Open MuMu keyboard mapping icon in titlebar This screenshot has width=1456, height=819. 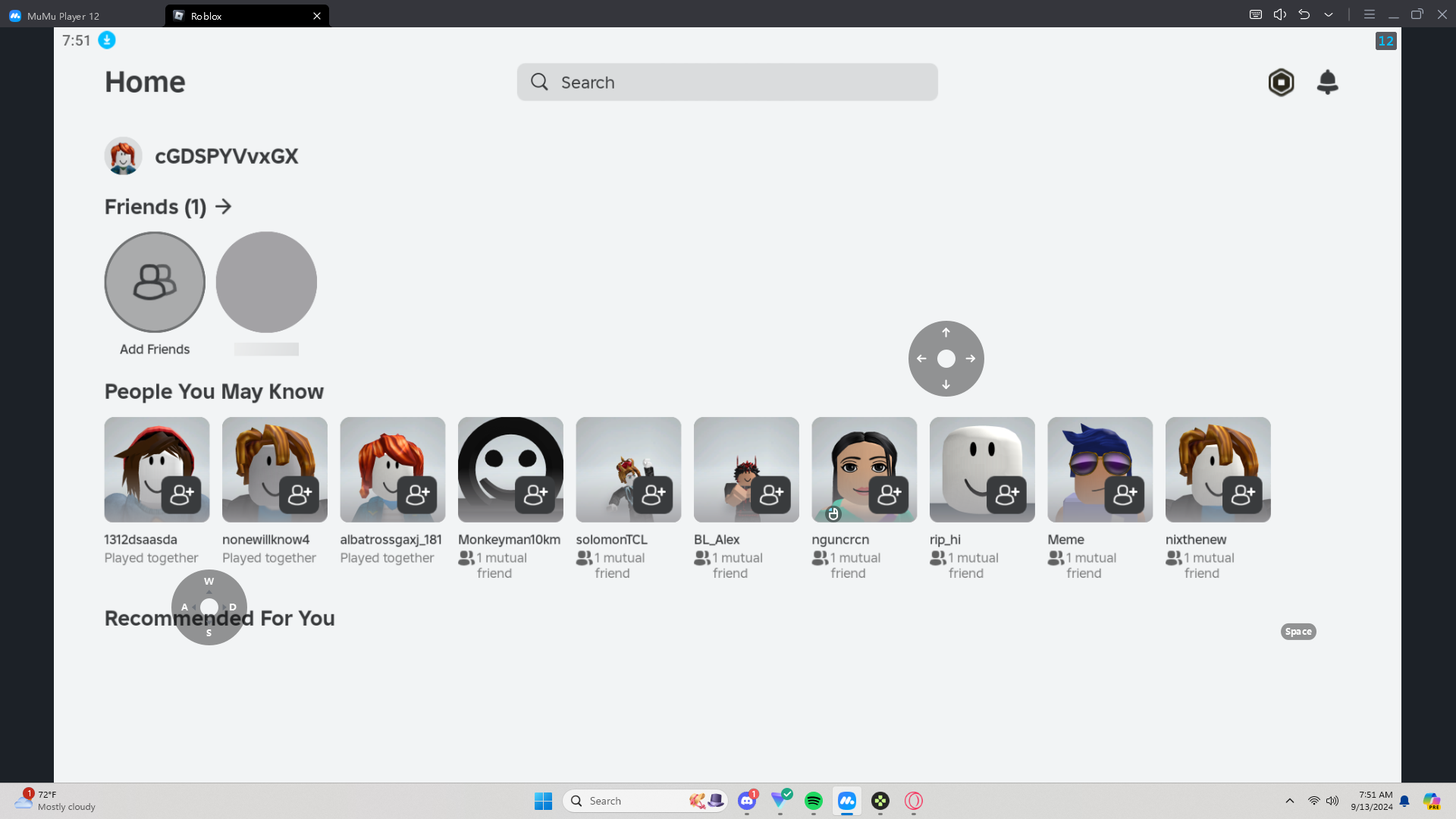click(x=1256, y=14)
